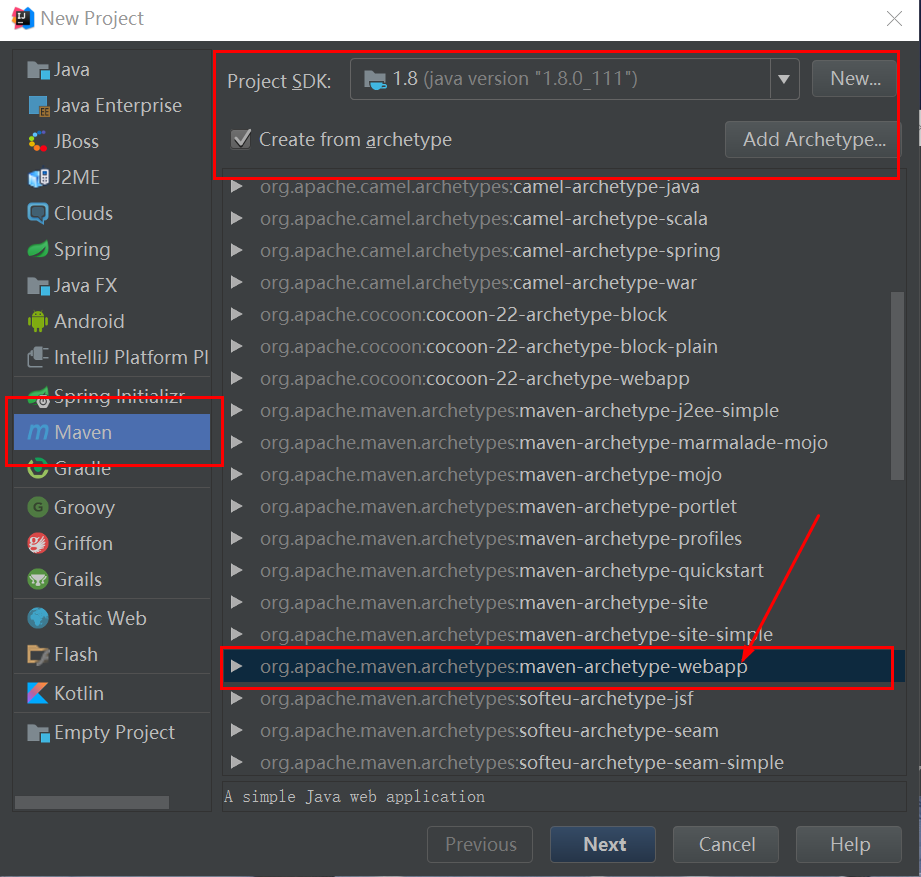
Task: Select cocoon-22-archetype-webapp row
Action: click(x=563, y=378)
